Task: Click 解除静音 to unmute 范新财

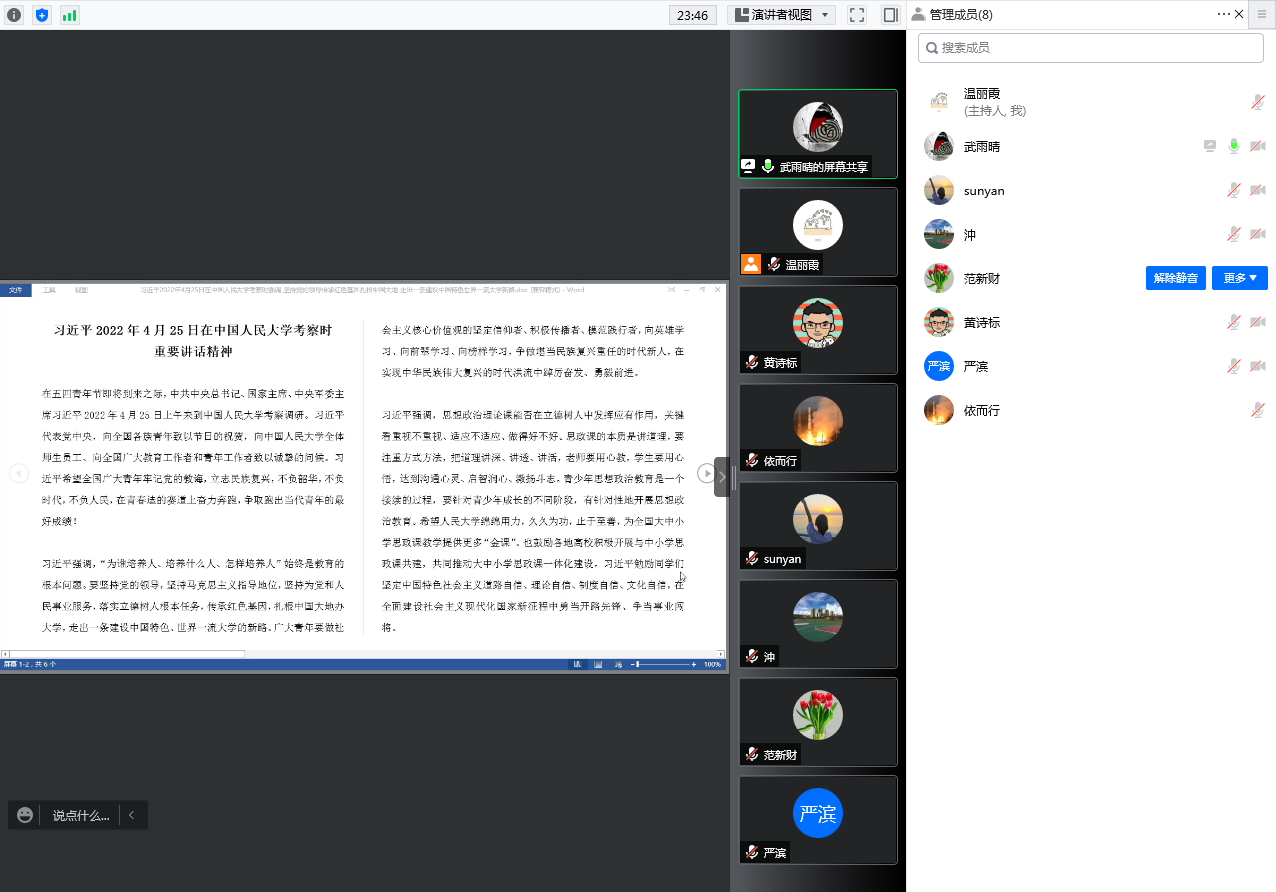Action: [1175, 278]
